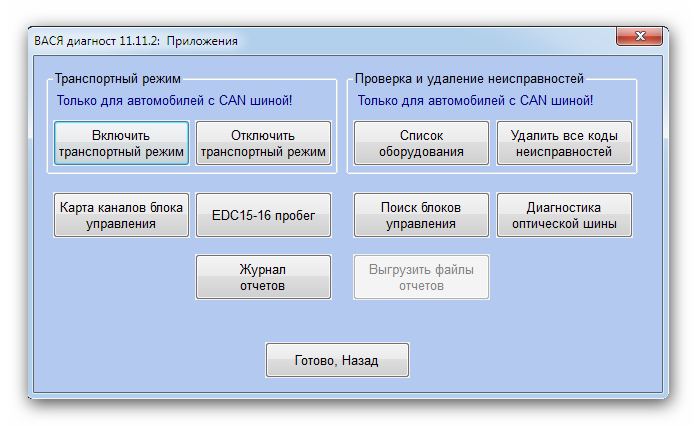Click Транспортный режим group label
This screenshot has width=696, height=426.
coord(118,78)
